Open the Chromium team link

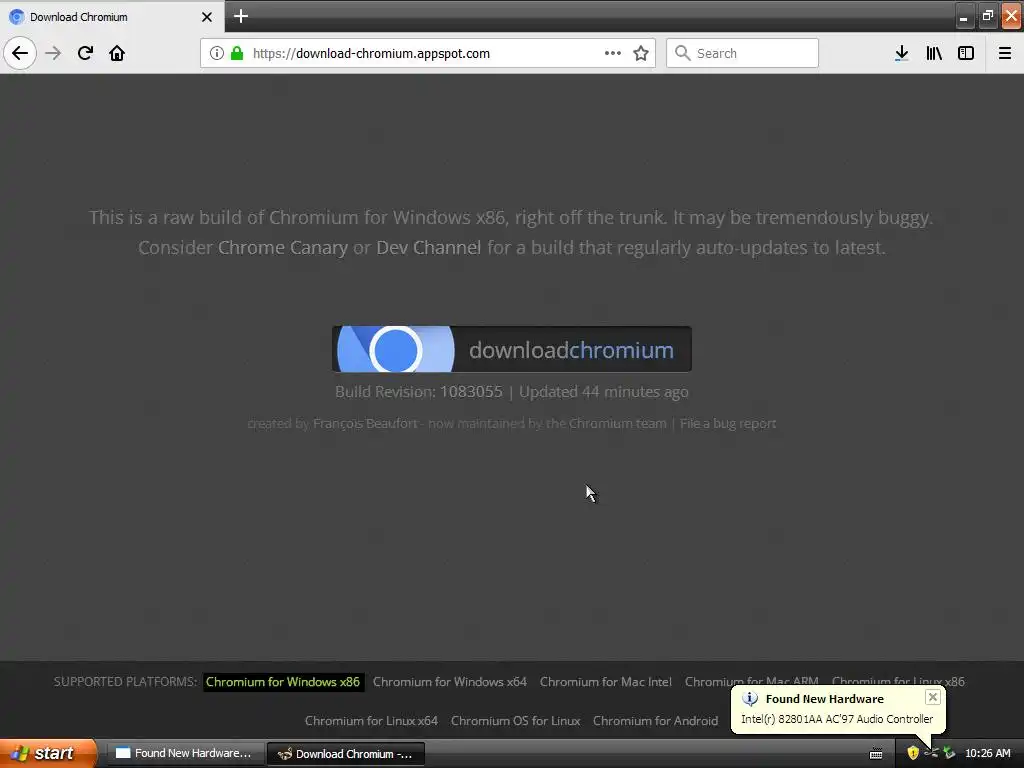click(x=617, y=423)
